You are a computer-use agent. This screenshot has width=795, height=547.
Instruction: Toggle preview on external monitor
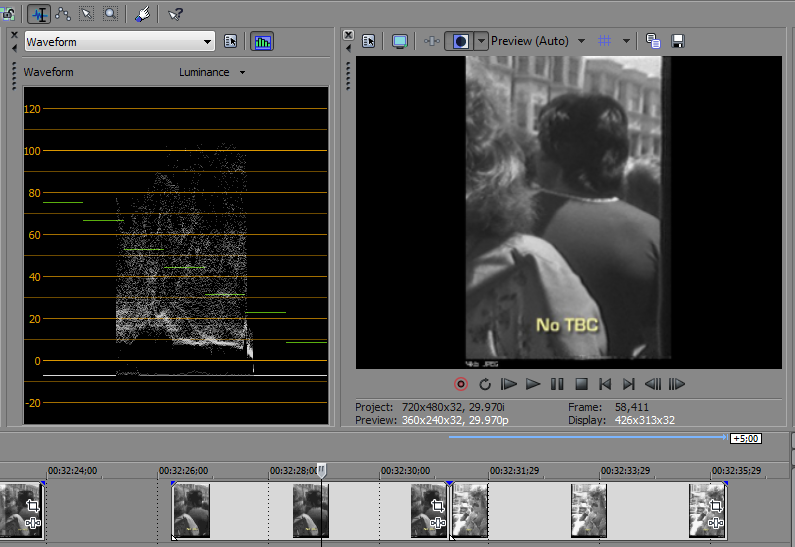click(x=400, y=41)
